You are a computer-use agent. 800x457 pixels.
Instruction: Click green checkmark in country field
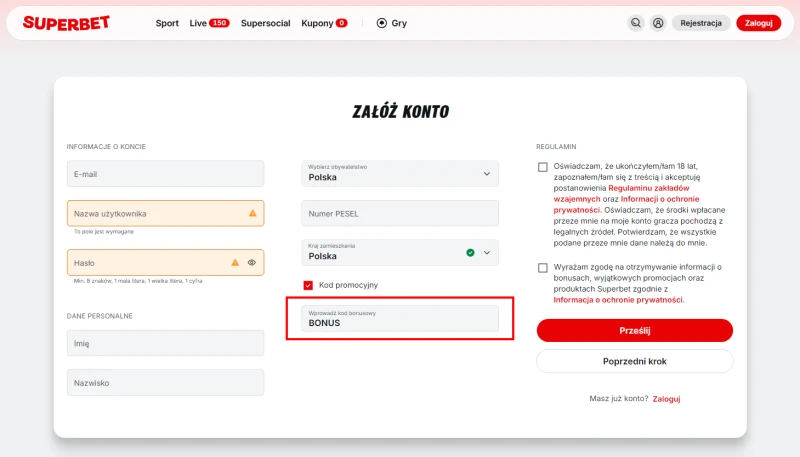470,253
